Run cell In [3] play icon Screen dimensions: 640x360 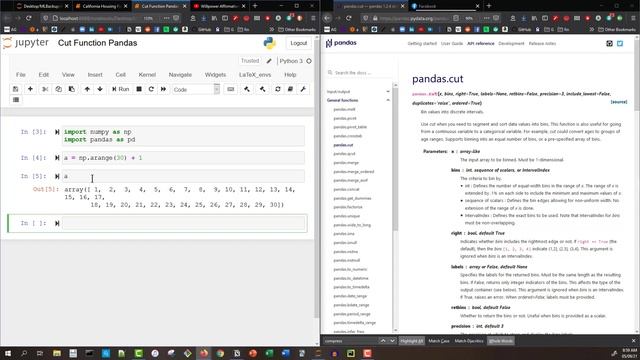point(57,132)
